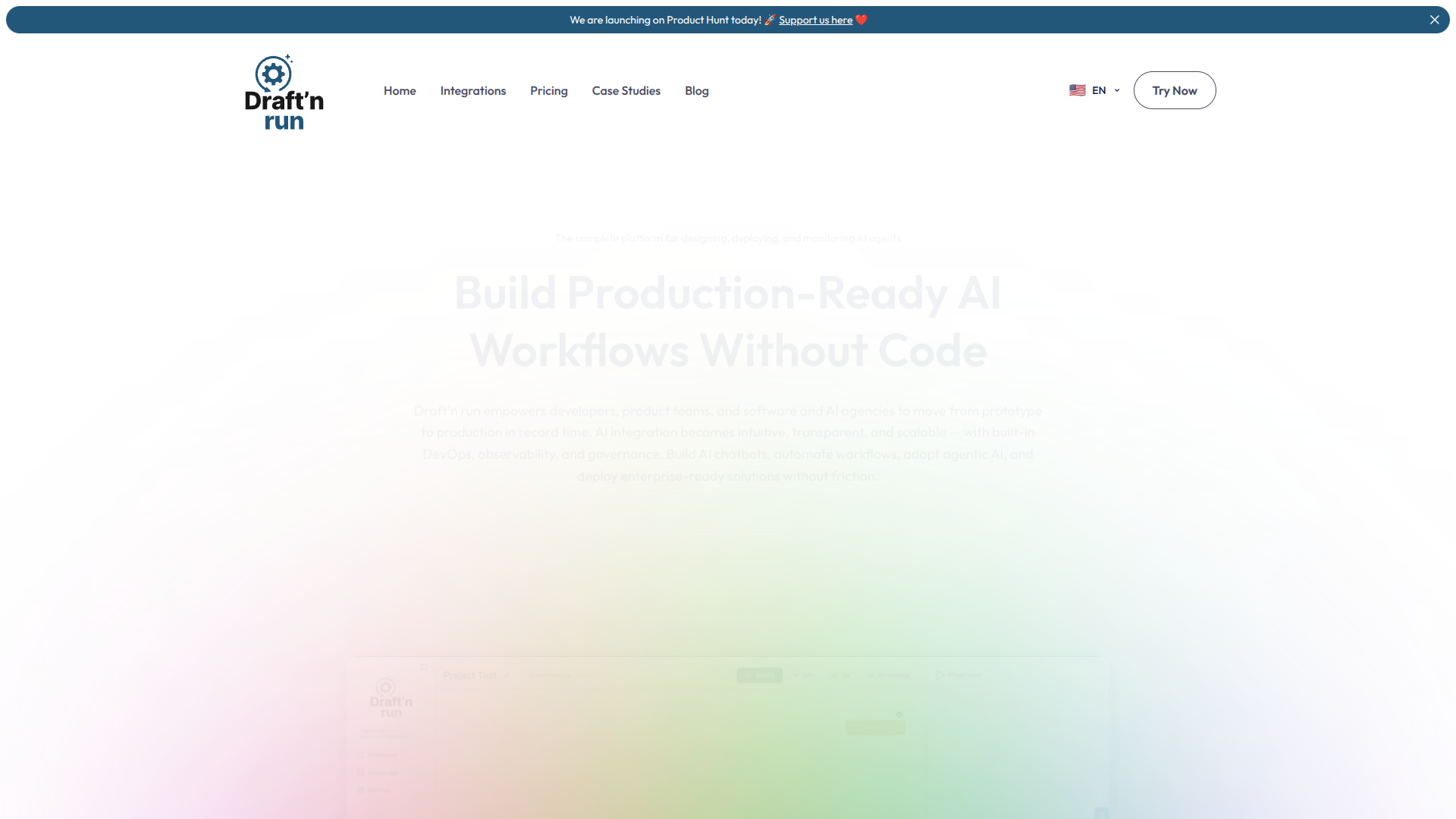Click the 'Build Production-Ready AI' headline
1456x819 pixels.
[x=726, y=293]
